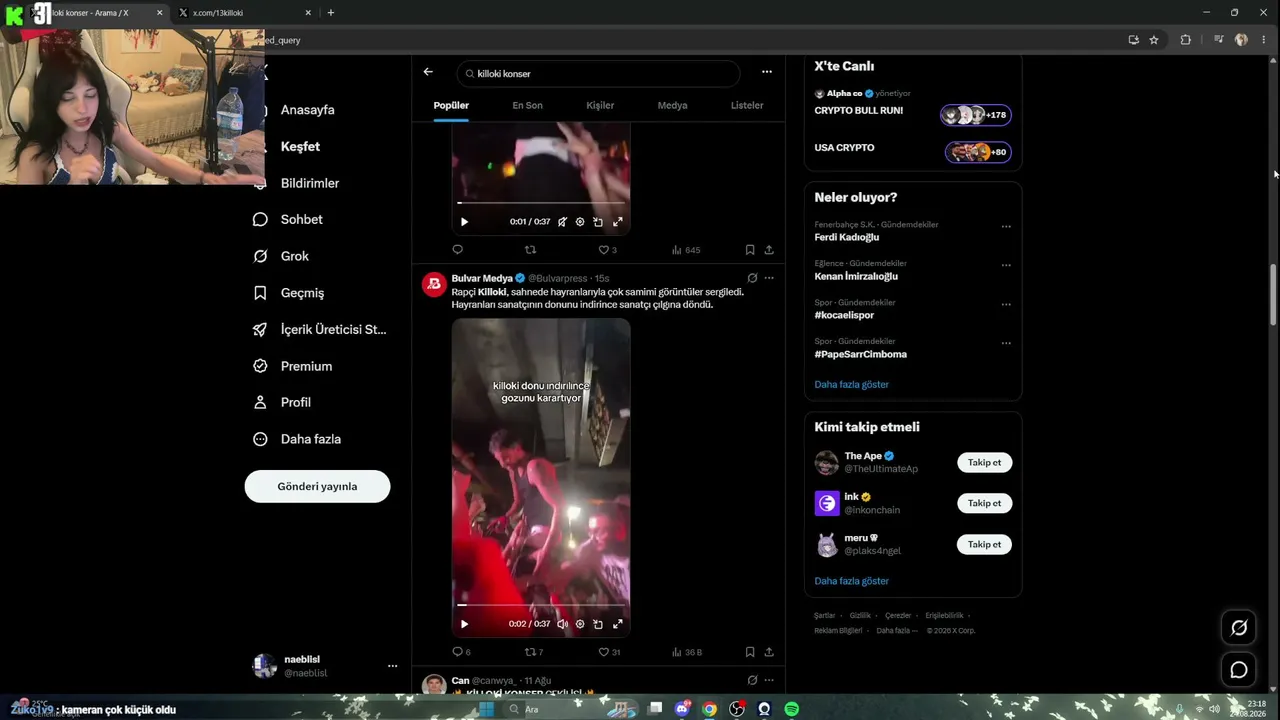Open the Listeler tab

tap(747, 105)
